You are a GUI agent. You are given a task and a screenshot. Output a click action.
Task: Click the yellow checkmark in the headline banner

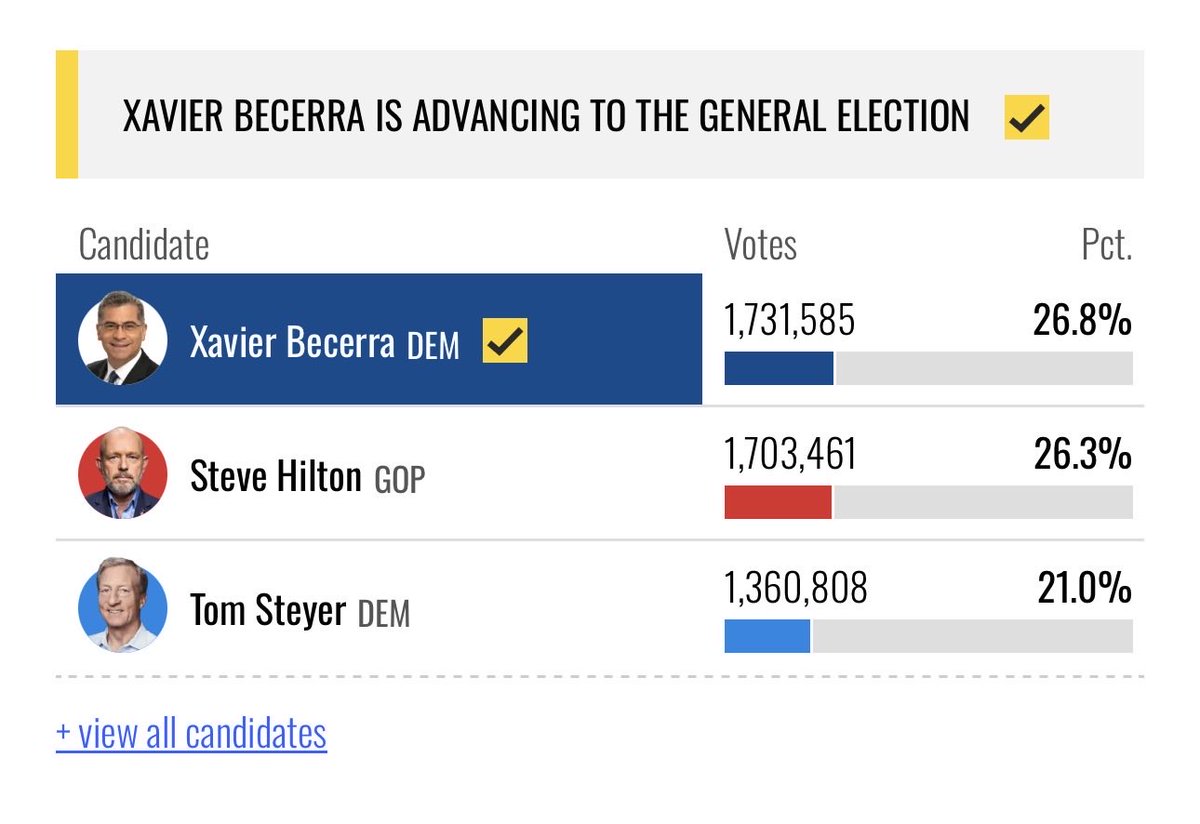coord(1027,118)
